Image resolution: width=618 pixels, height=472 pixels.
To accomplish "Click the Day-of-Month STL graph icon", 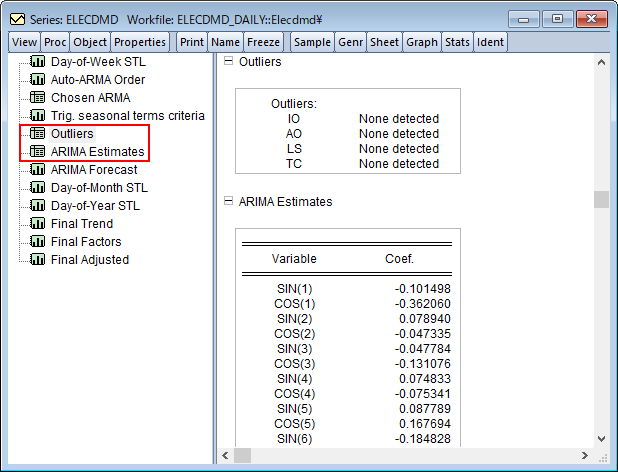I will pos(37,188).
